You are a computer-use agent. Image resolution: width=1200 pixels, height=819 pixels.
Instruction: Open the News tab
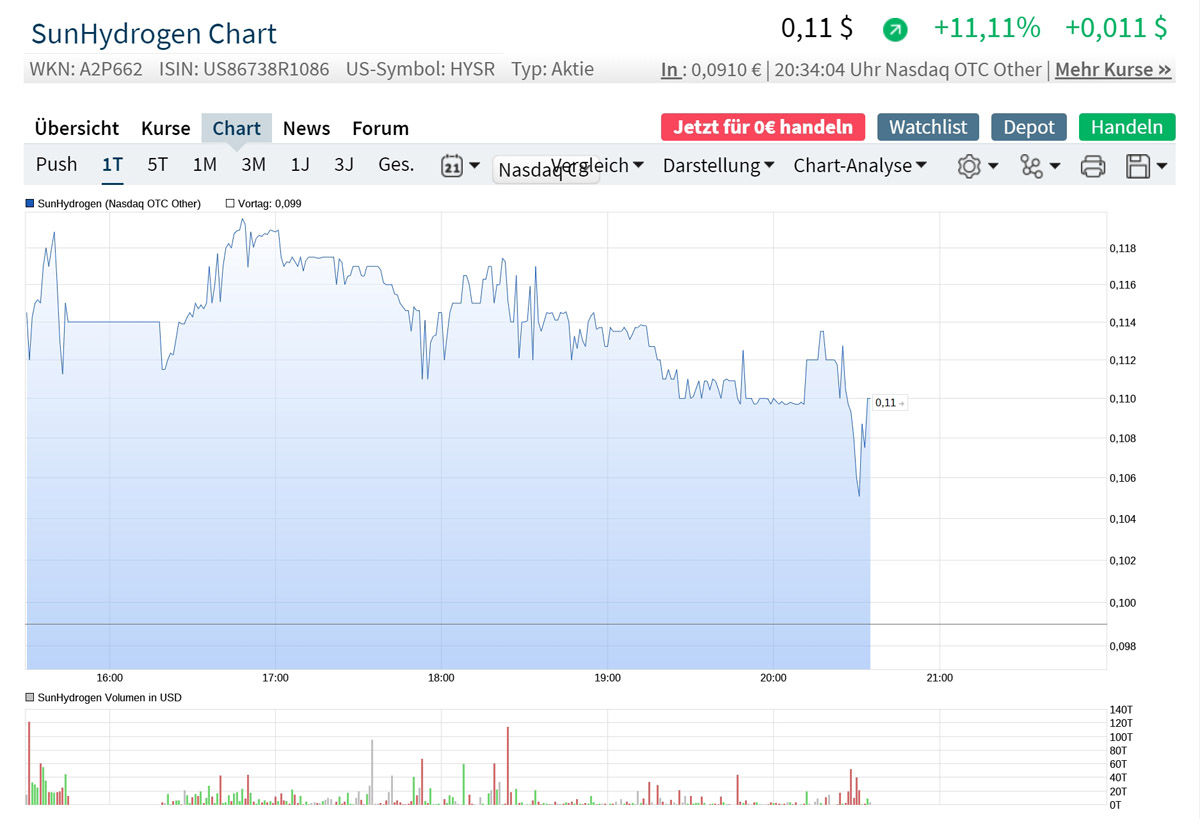(306, 128)
